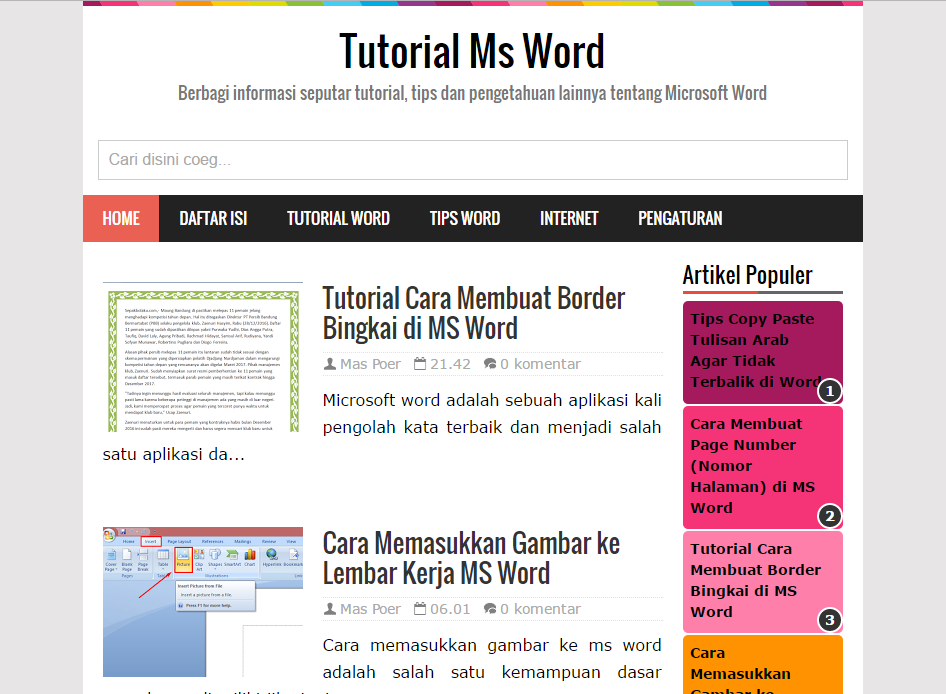
Task: Open the 06.01 post timestamp
Action: coord(450,609)
